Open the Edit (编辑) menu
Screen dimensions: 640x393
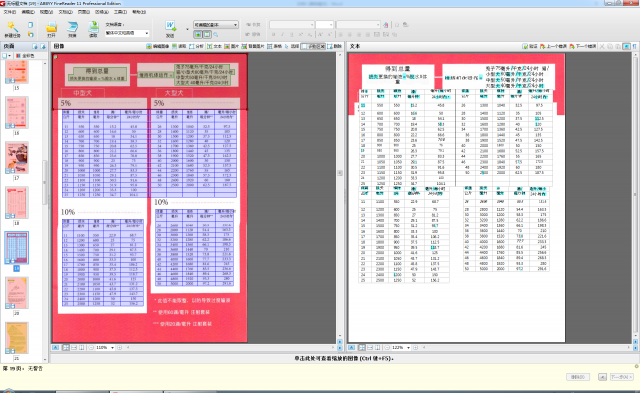28,12
